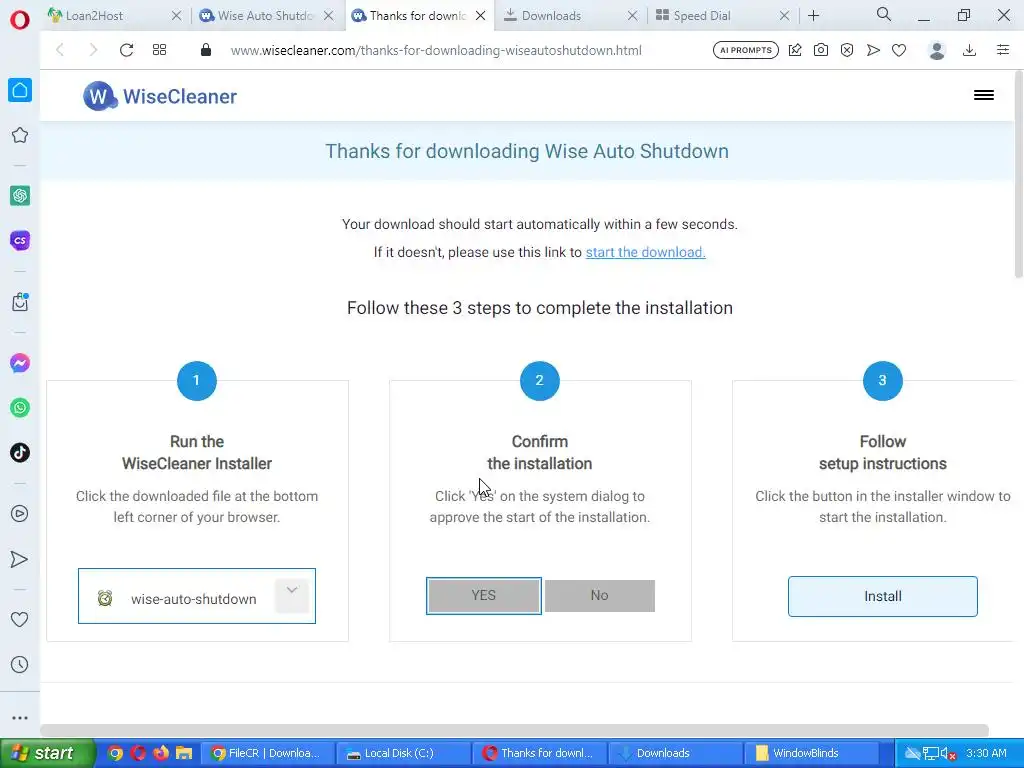The width and height of the screenshot is (1024, 768).
Task: Open the user profile avatar
Action: click(937, 50)
